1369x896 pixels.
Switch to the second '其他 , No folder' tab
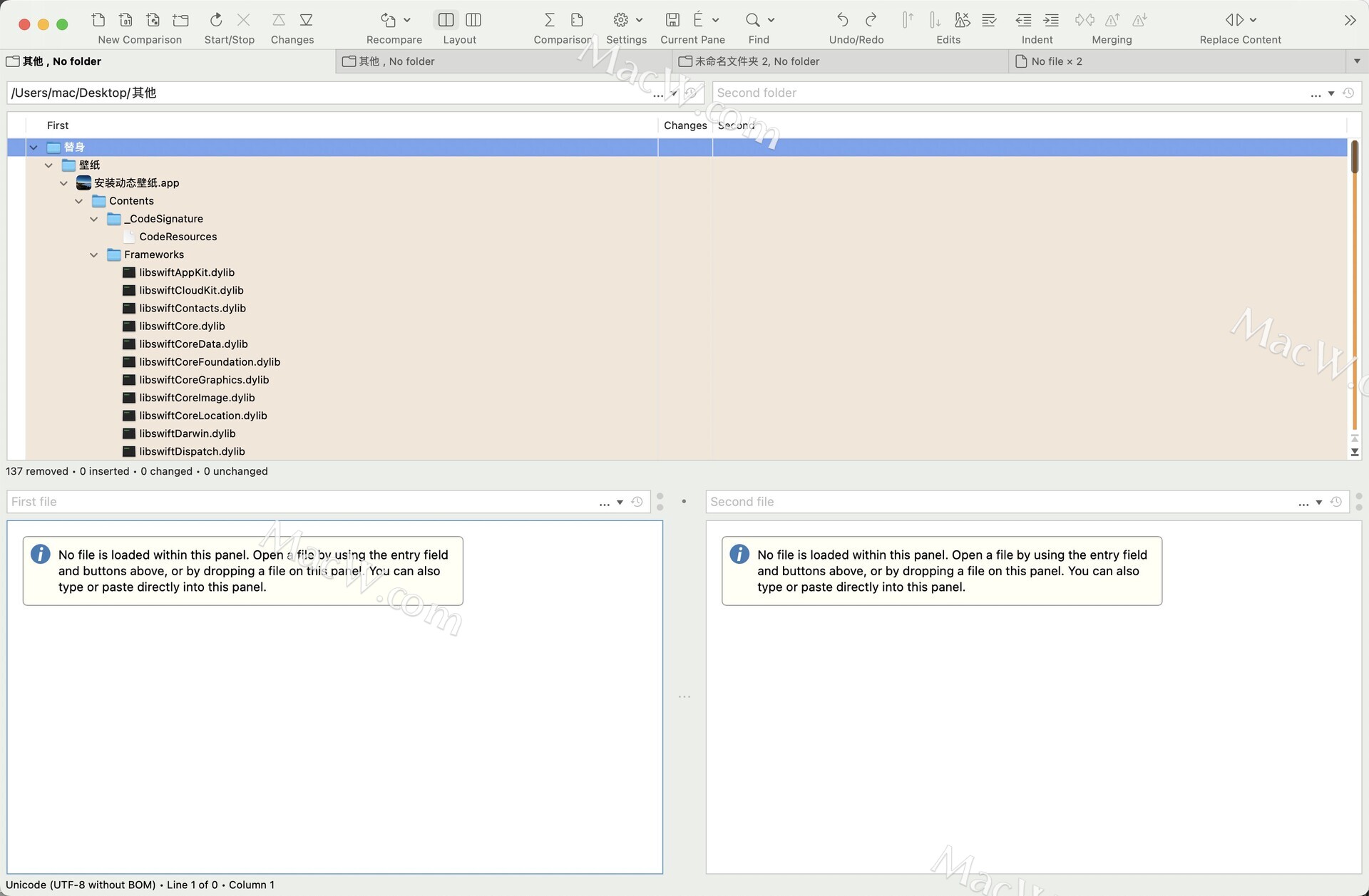click(503, 61)
